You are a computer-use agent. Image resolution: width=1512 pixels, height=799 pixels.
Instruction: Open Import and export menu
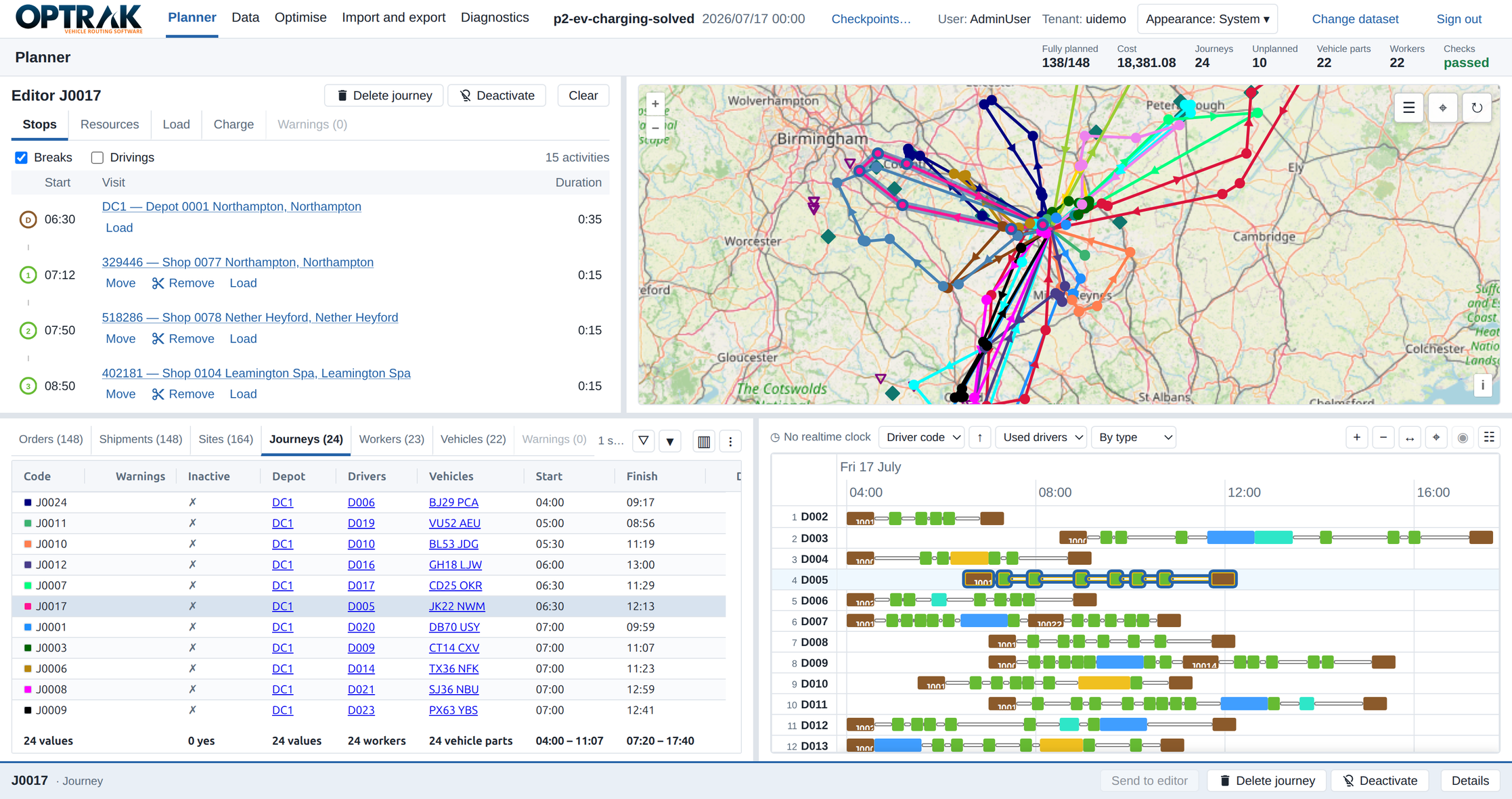393,18
